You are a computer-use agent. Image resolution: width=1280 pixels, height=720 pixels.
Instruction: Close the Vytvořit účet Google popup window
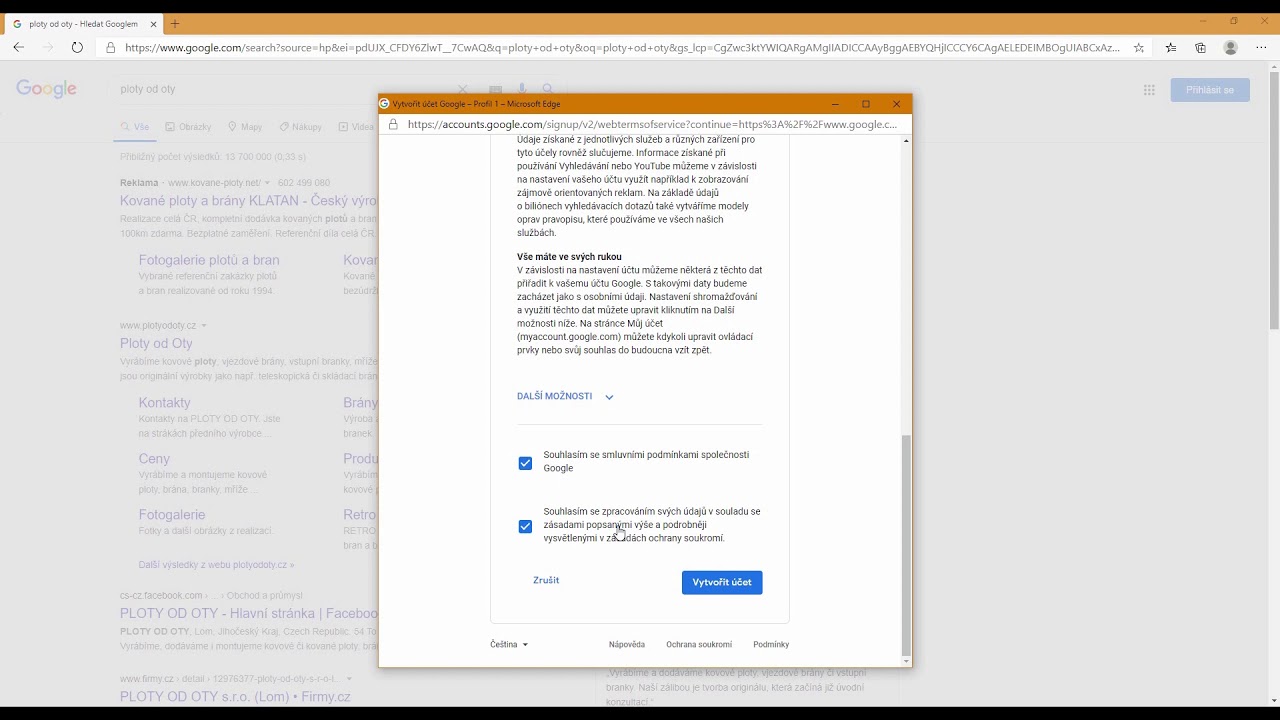pos(896,104)
